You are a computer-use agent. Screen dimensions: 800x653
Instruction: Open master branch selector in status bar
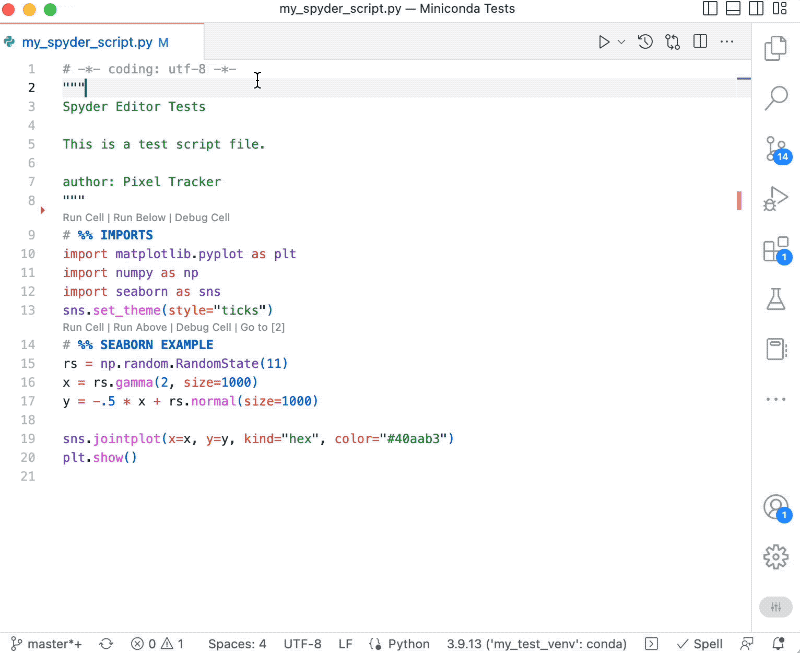46,644
